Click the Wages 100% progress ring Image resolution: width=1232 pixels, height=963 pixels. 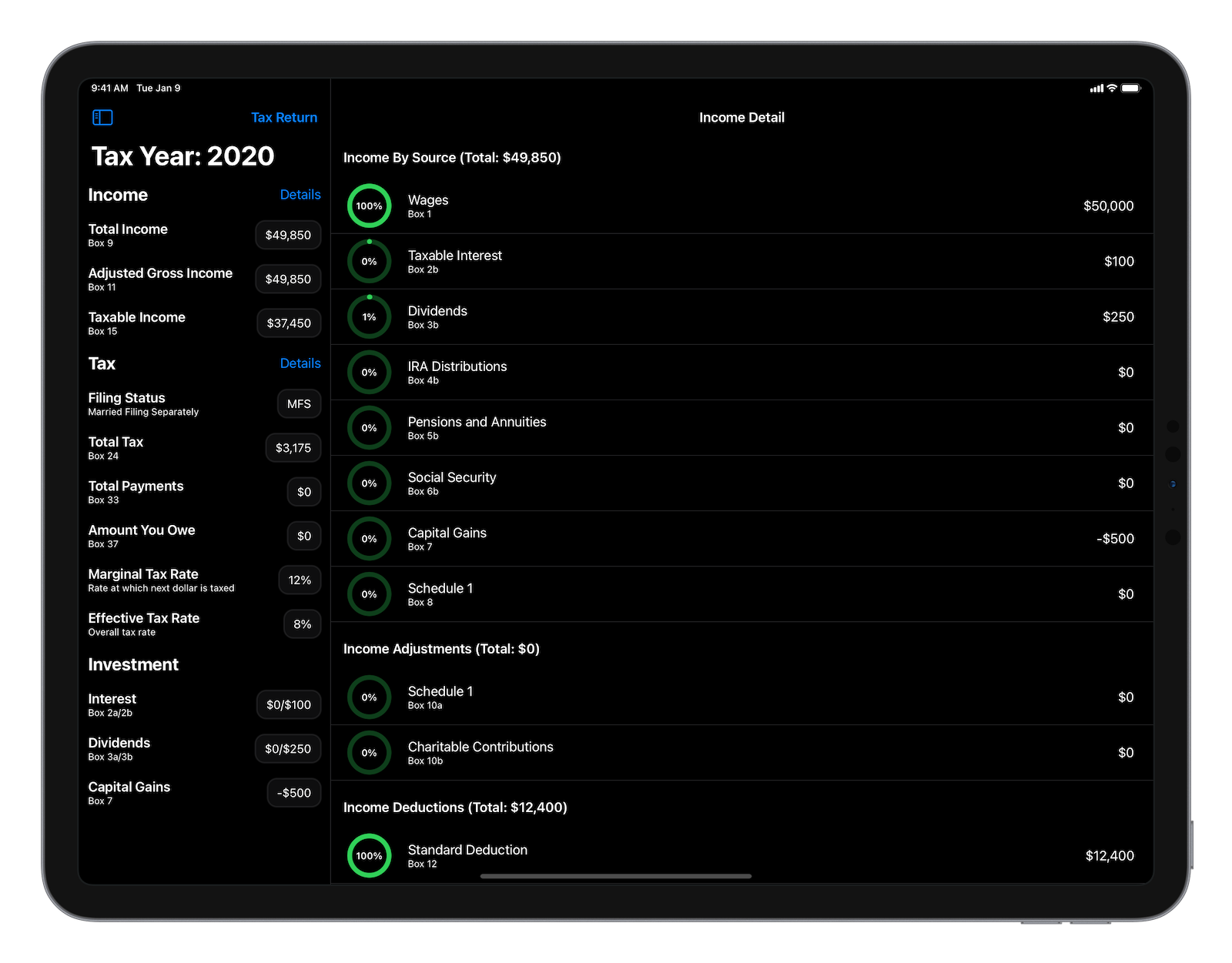pos(370,206)
